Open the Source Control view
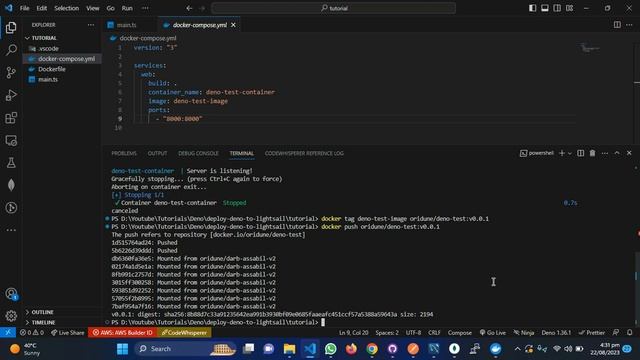 point(11,73)
